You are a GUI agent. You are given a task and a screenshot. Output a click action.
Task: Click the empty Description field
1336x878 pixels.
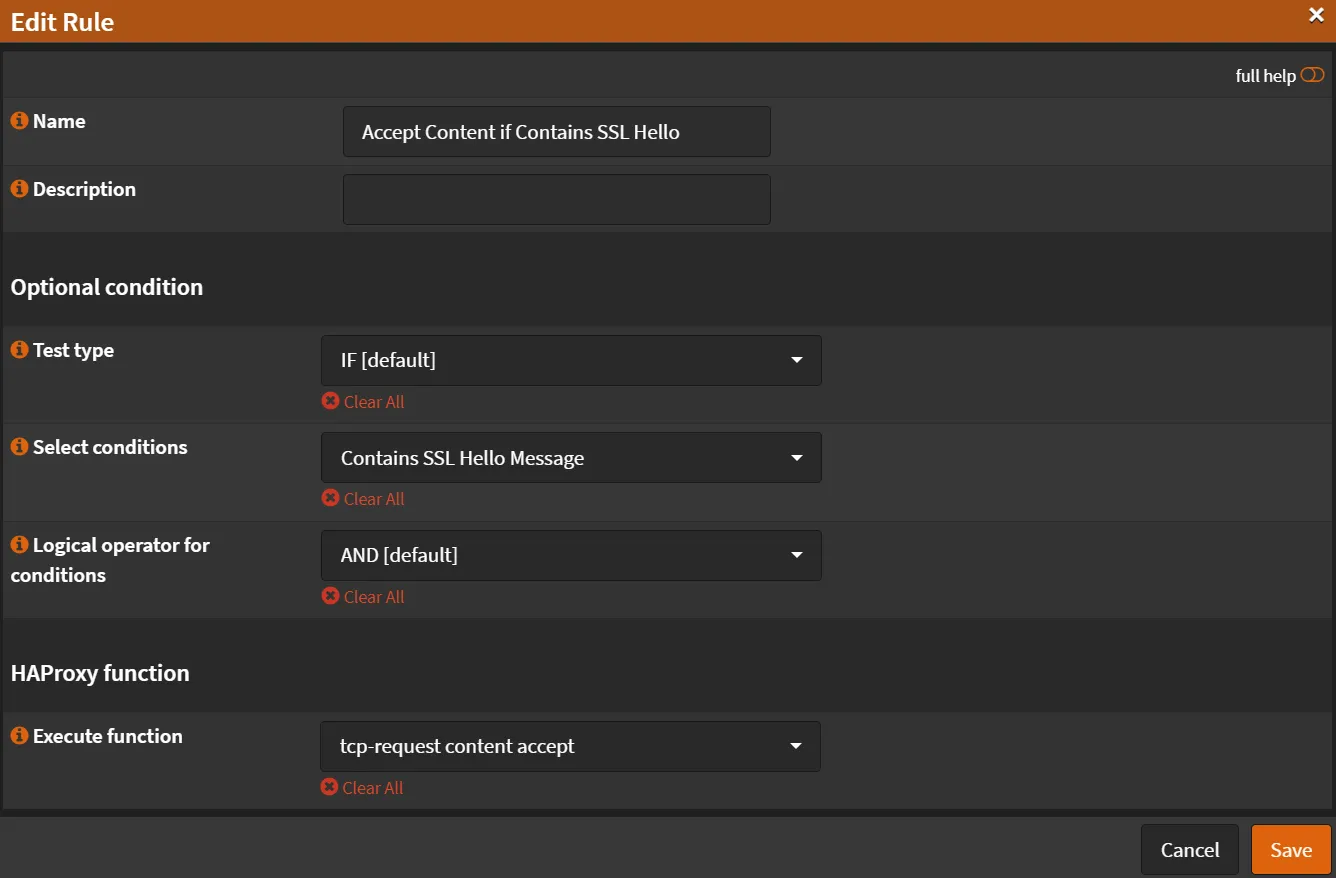556,199
